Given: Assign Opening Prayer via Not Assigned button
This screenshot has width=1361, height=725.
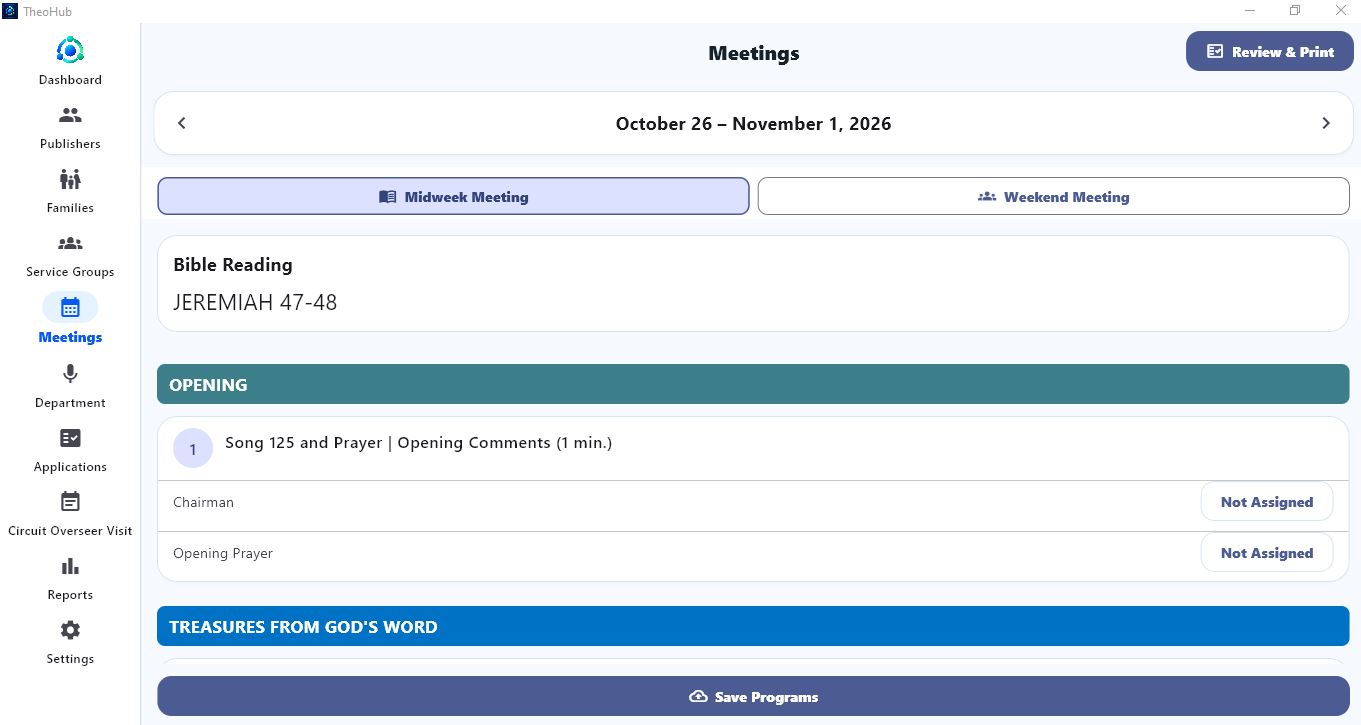Looking at the screenshot, I should [x=1266, y=553].
